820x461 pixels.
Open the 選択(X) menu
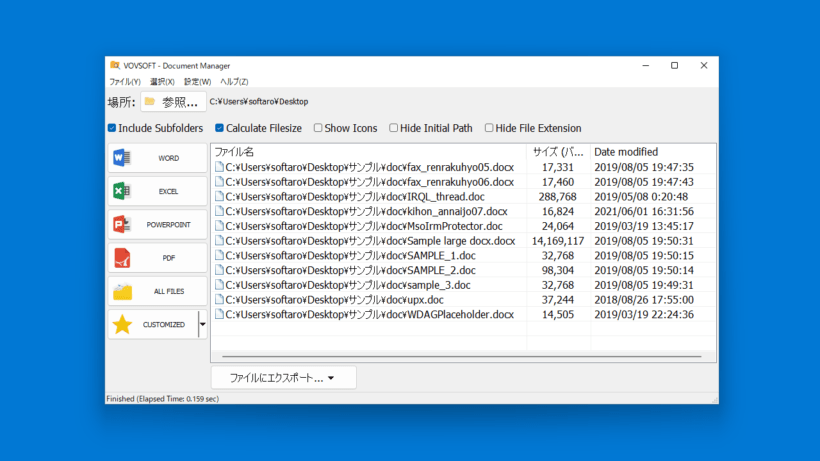[x=162, y=82]
